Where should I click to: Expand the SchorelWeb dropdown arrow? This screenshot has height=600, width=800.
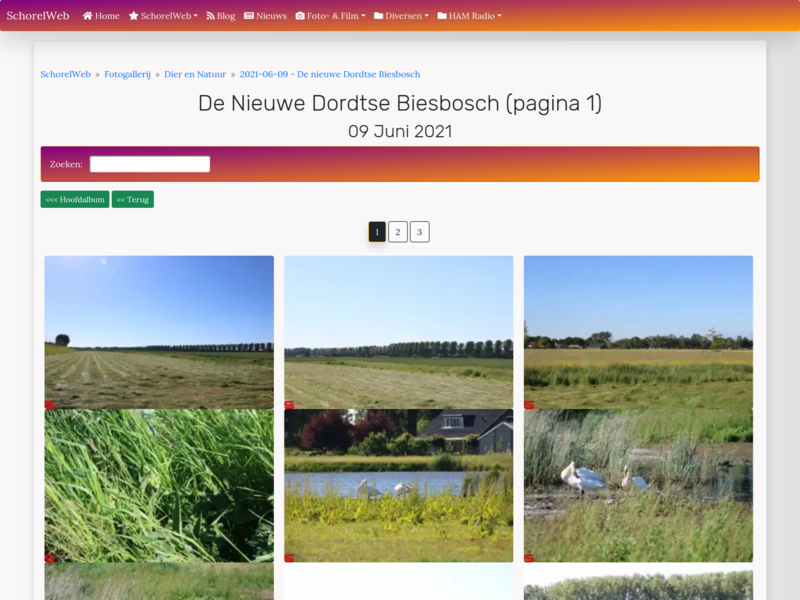pos(195,16)
